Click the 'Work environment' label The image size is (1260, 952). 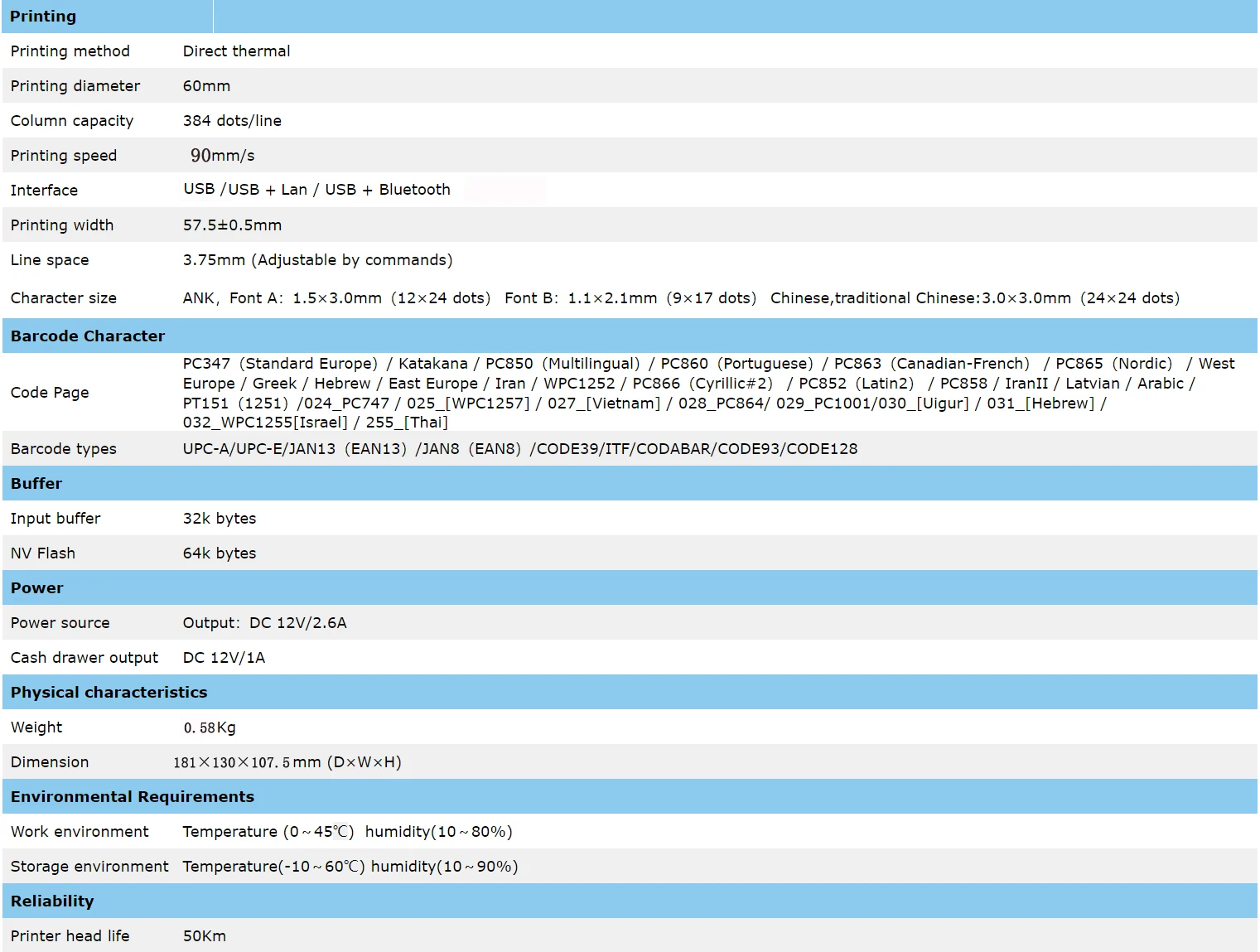click(80, 832)
